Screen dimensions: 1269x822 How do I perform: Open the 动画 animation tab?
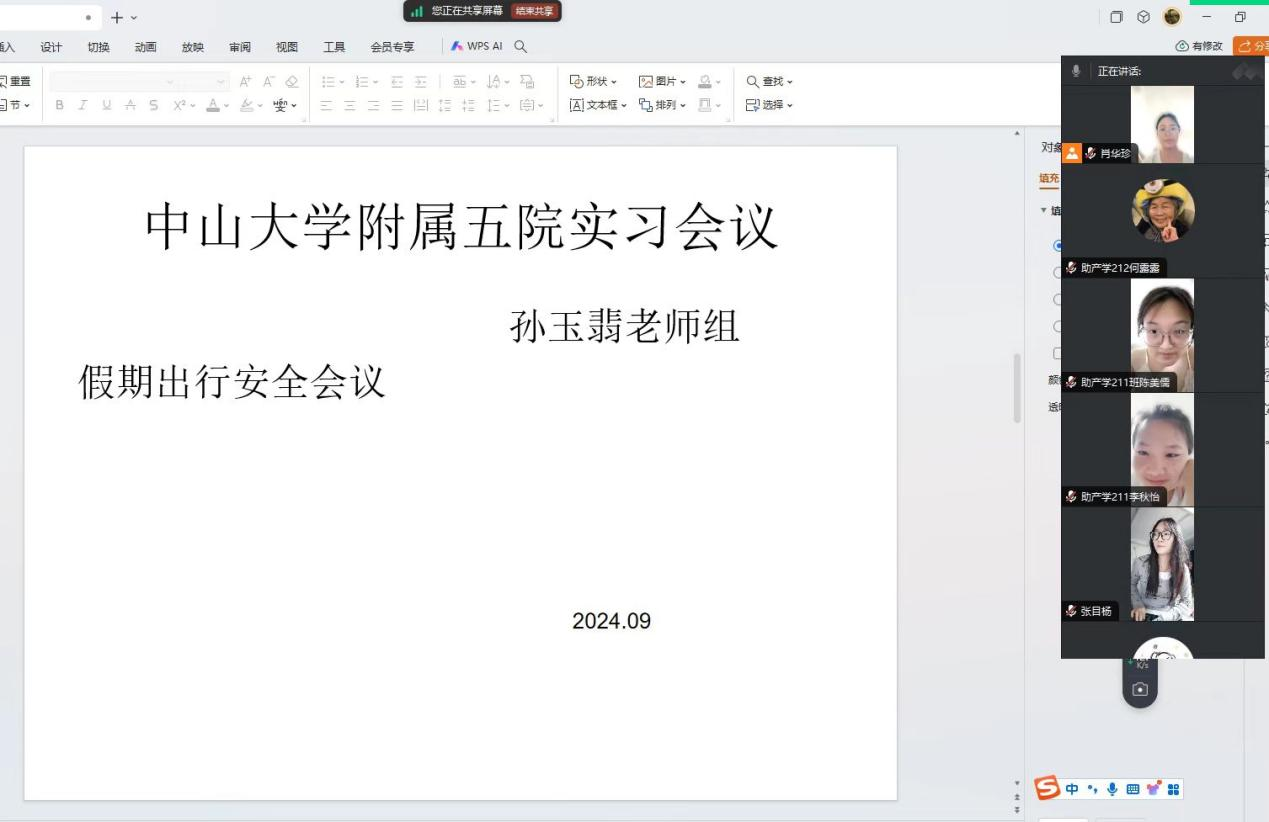pos(145,47)
